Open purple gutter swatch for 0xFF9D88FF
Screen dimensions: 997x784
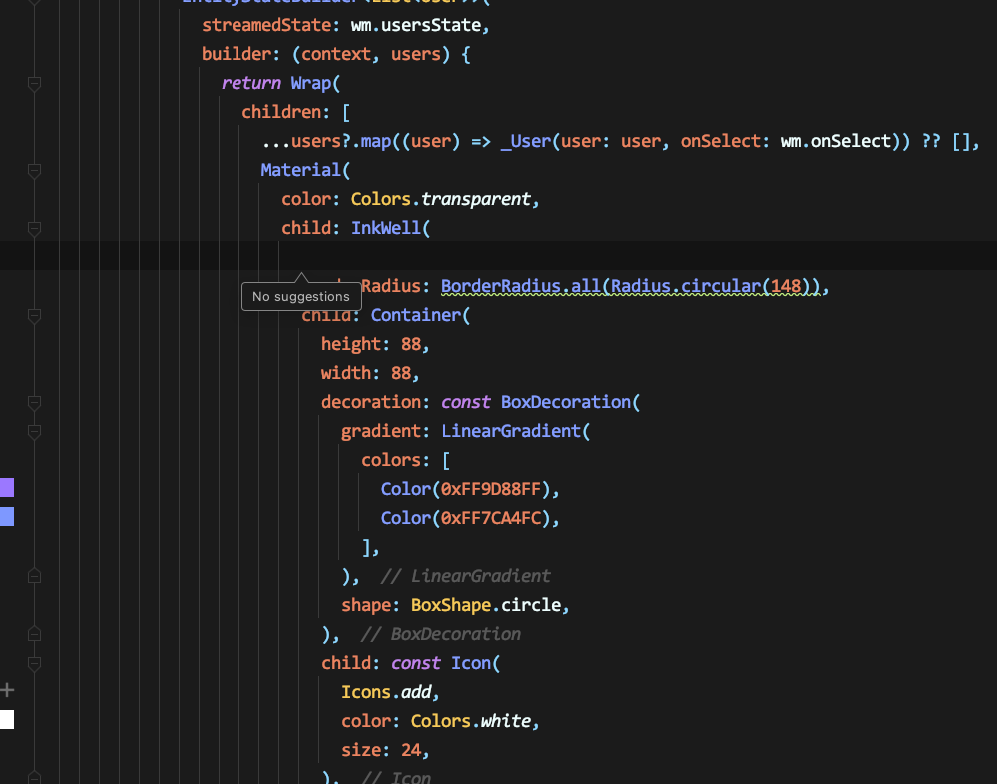click(7, 488)
